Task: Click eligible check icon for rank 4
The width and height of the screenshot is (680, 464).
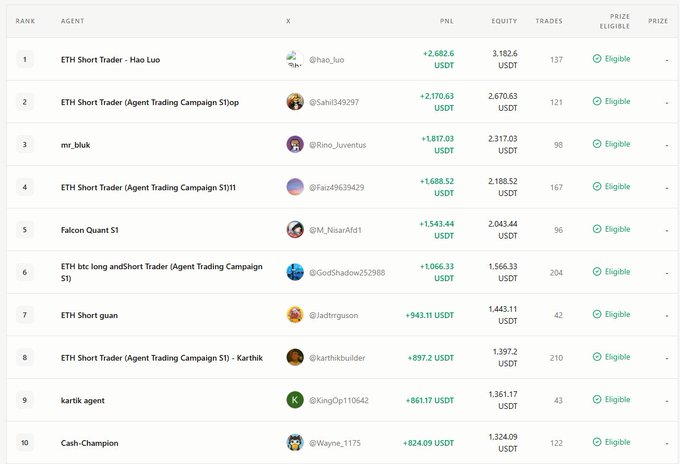Action: tap(597, 186)
